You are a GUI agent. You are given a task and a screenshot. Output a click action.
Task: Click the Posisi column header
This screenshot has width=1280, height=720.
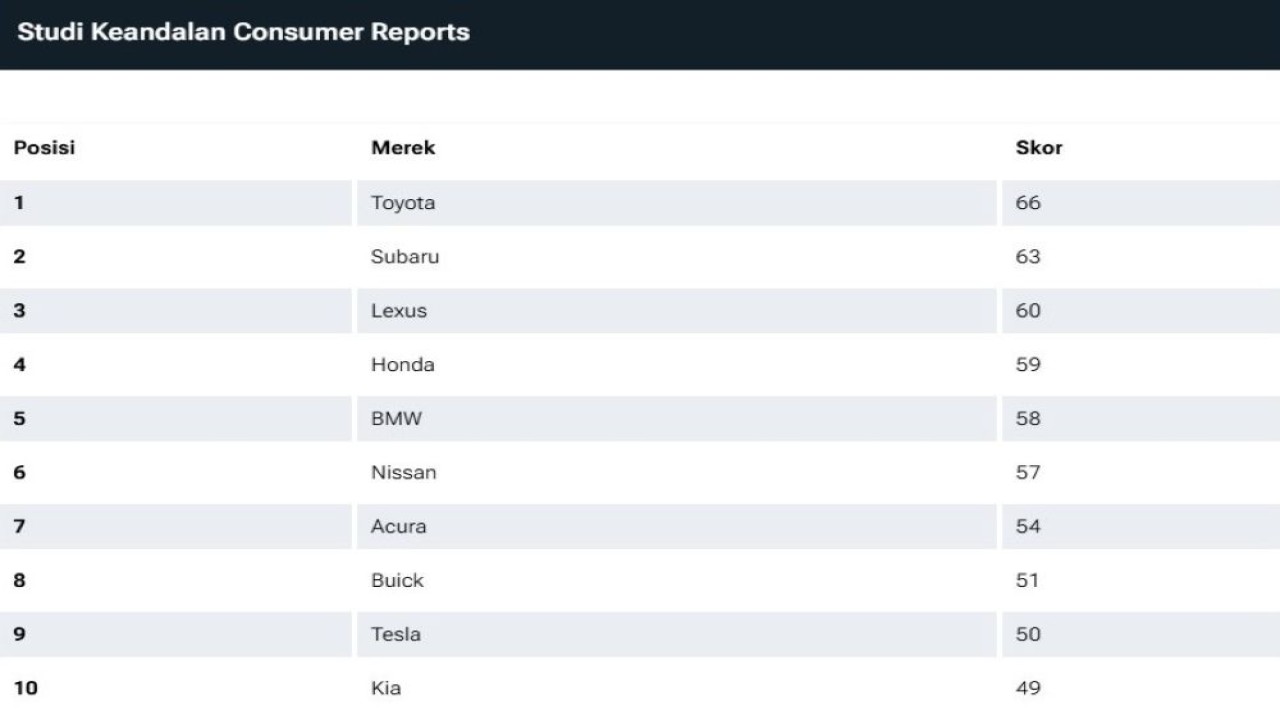pos(44,148)
